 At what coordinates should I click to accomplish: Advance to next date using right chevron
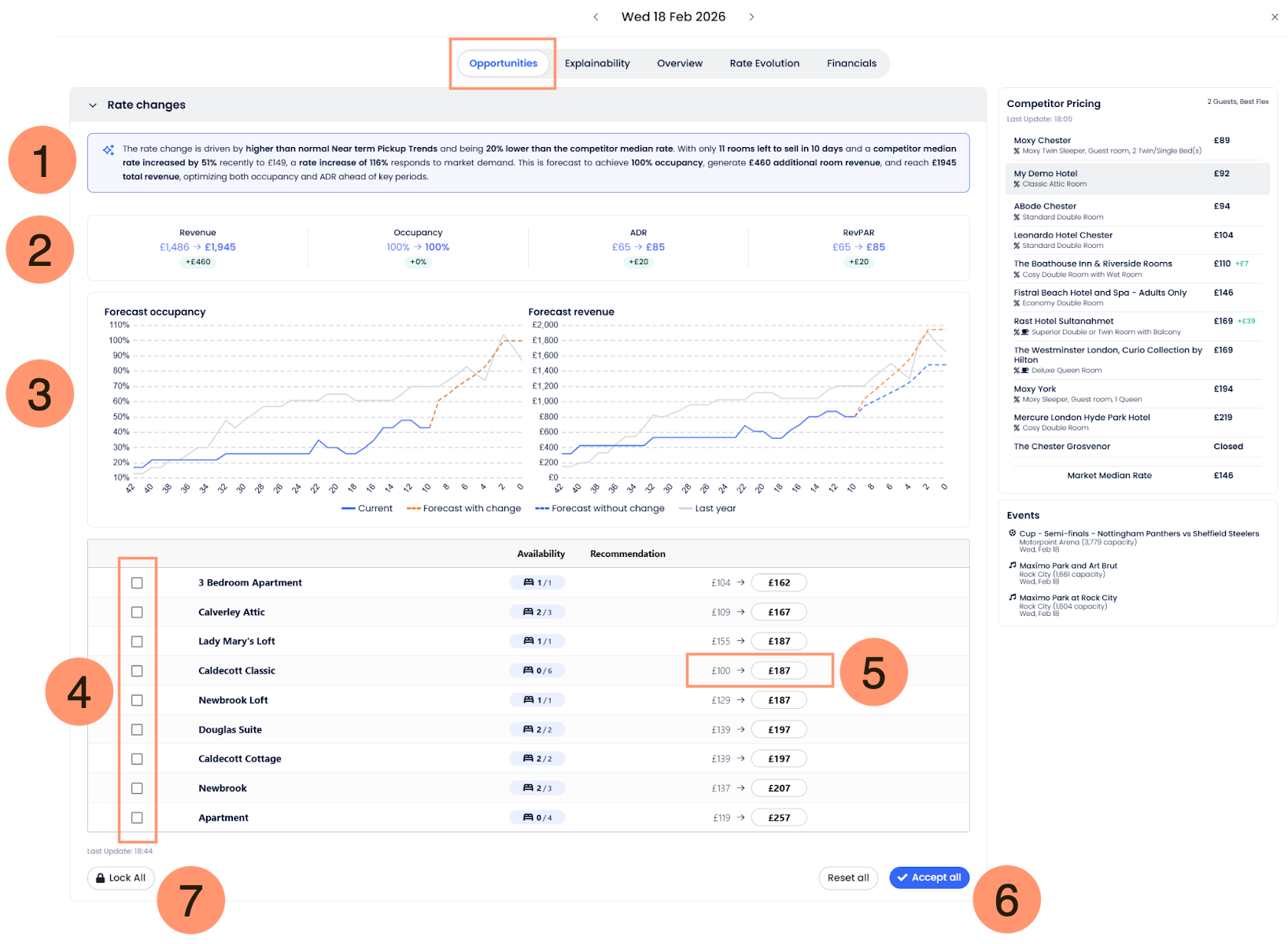pos(751,17)
